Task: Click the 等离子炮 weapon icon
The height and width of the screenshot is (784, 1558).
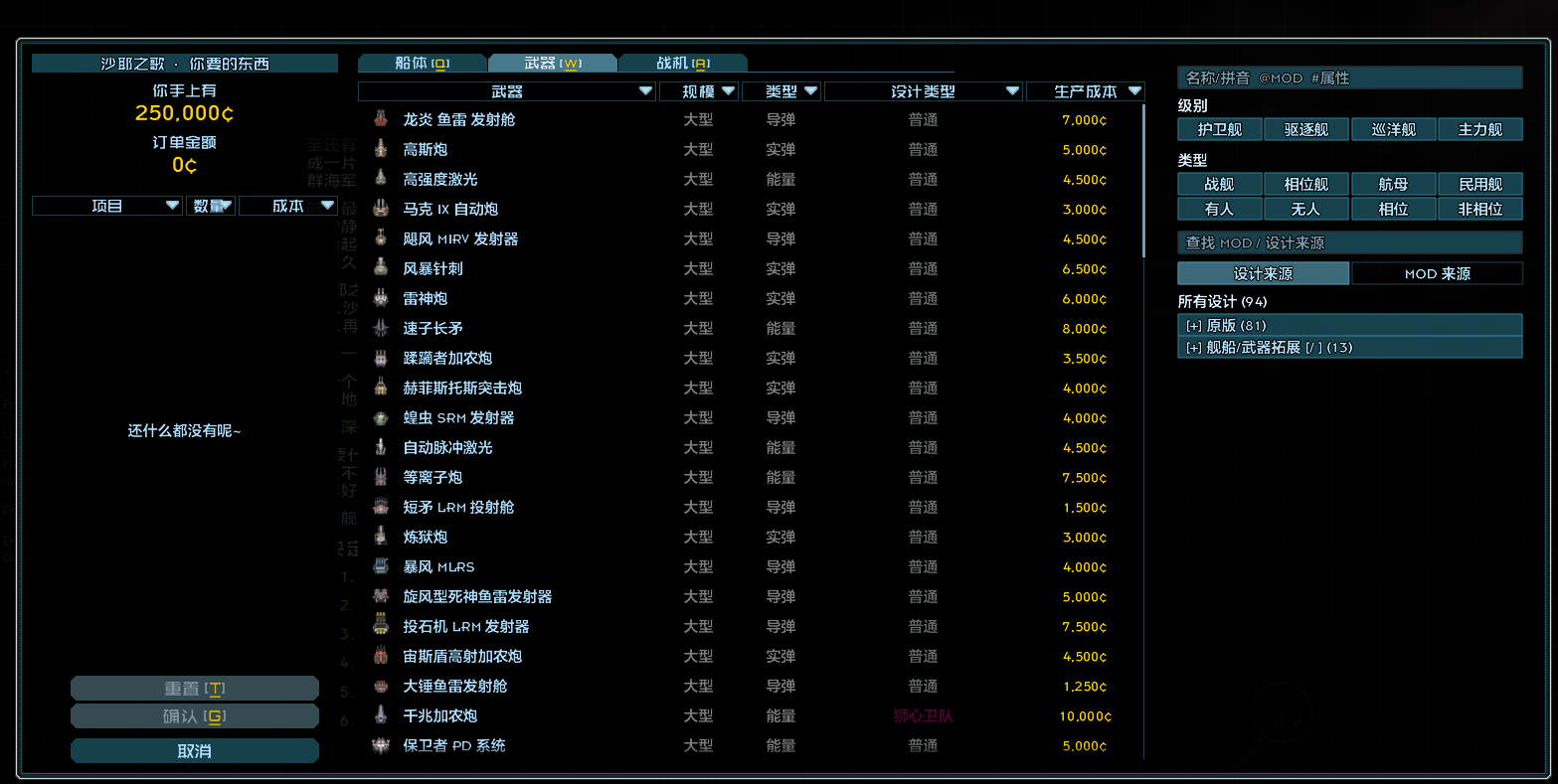Action: pyautogui.click(x=381, y=477)
